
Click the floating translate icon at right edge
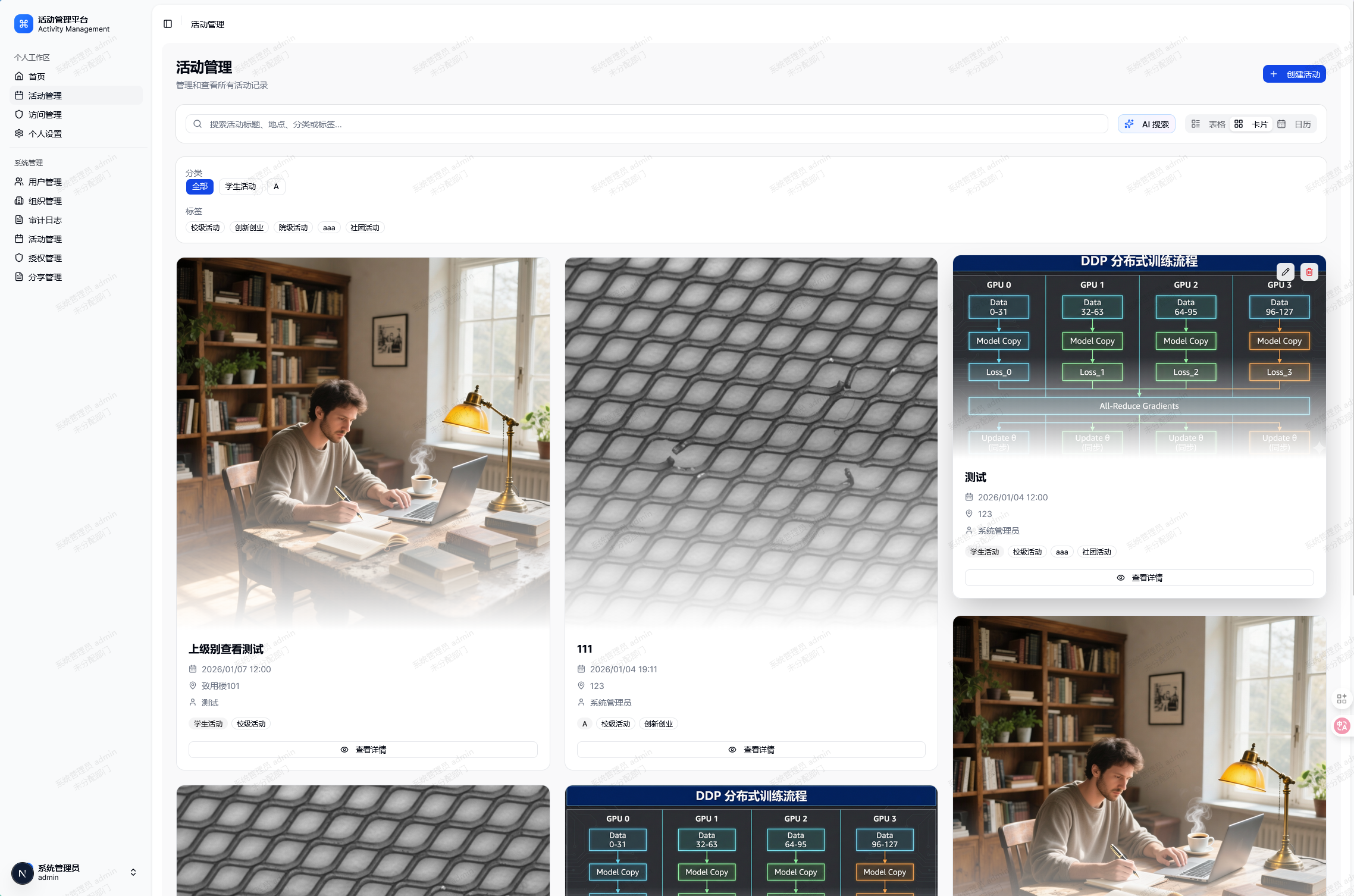click(x=1342, y=725)
